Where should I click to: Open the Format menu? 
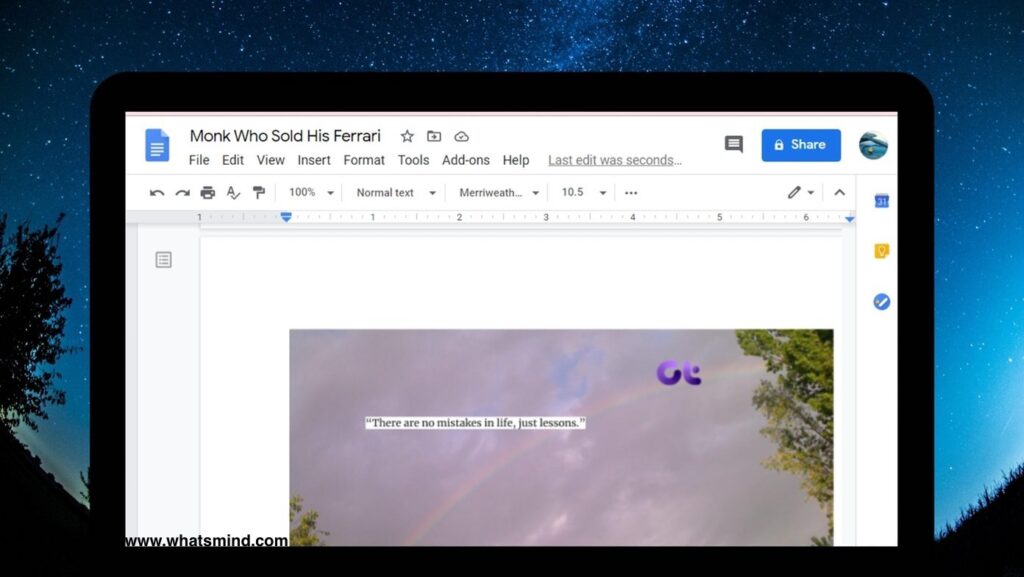pos(364,161)
